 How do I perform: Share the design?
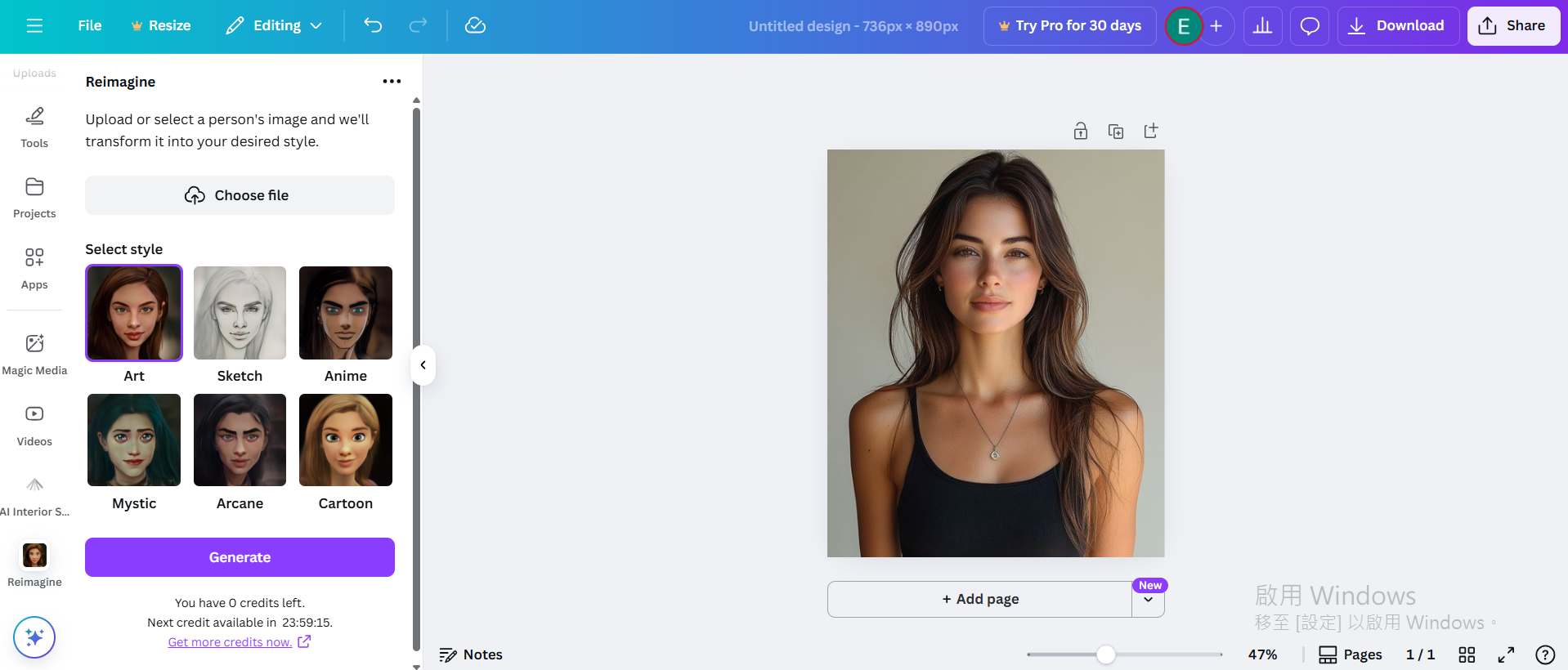click(1513, 26)
